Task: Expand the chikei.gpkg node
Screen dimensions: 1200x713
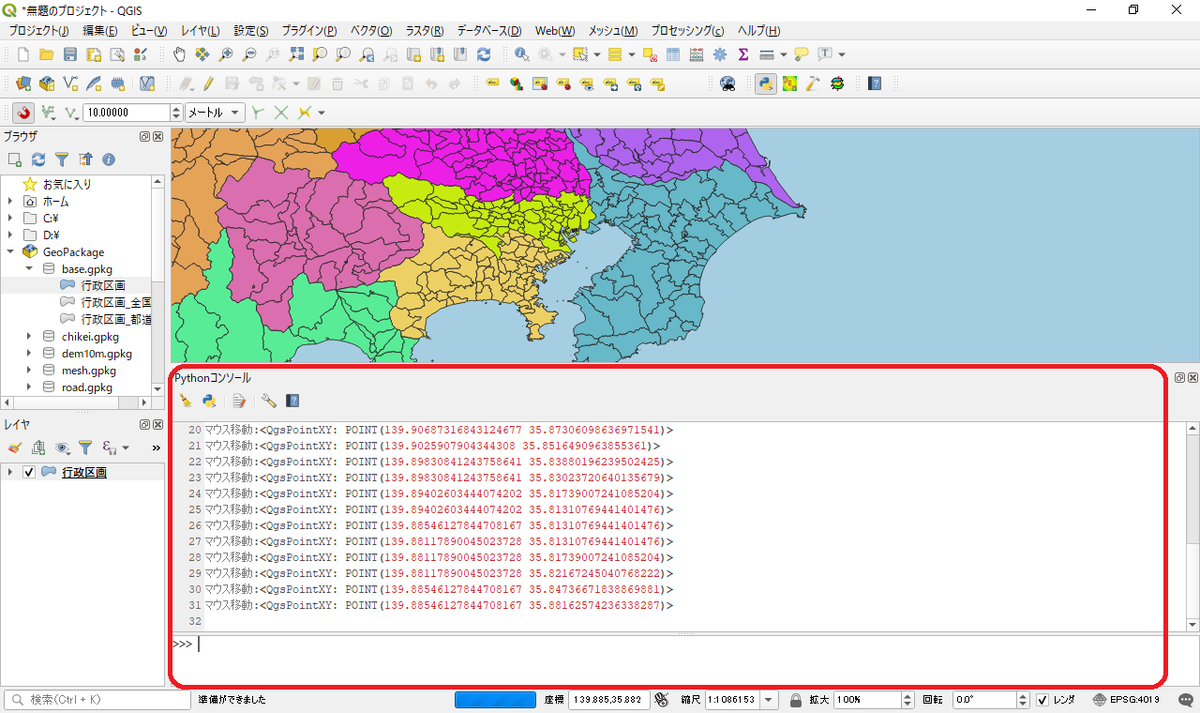Action: [x=29, y=337]
